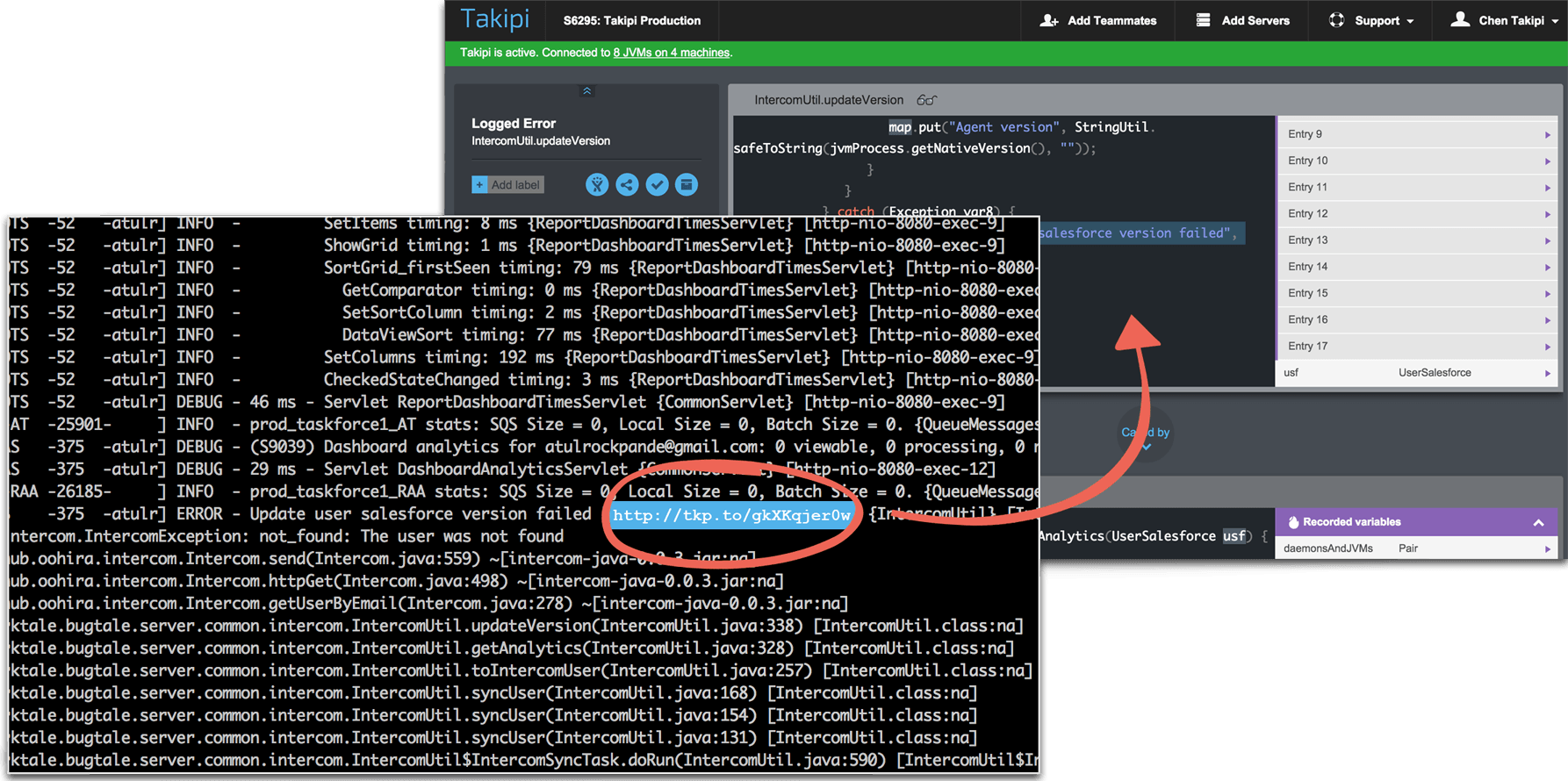Open the JIRA integration icon
The height and width of the screenshot is (781, 1568).
click(597, 184)
